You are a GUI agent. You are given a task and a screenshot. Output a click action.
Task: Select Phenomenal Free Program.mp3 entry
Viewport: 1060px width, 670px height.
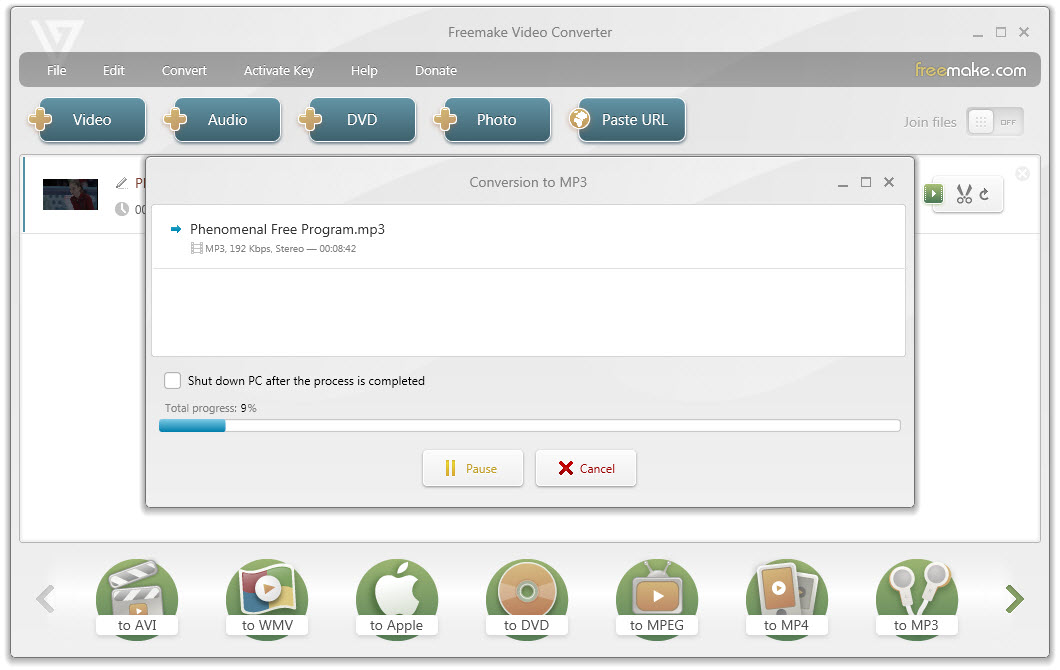point(528,237)
